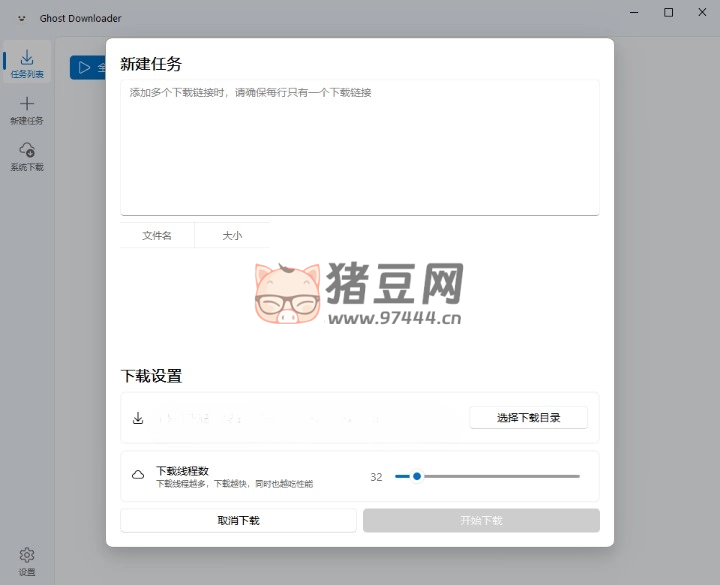The height and width of the screenshot is (585, 720).
Task: Click the download arrow icon beside folder path
Action: (138, 418)
